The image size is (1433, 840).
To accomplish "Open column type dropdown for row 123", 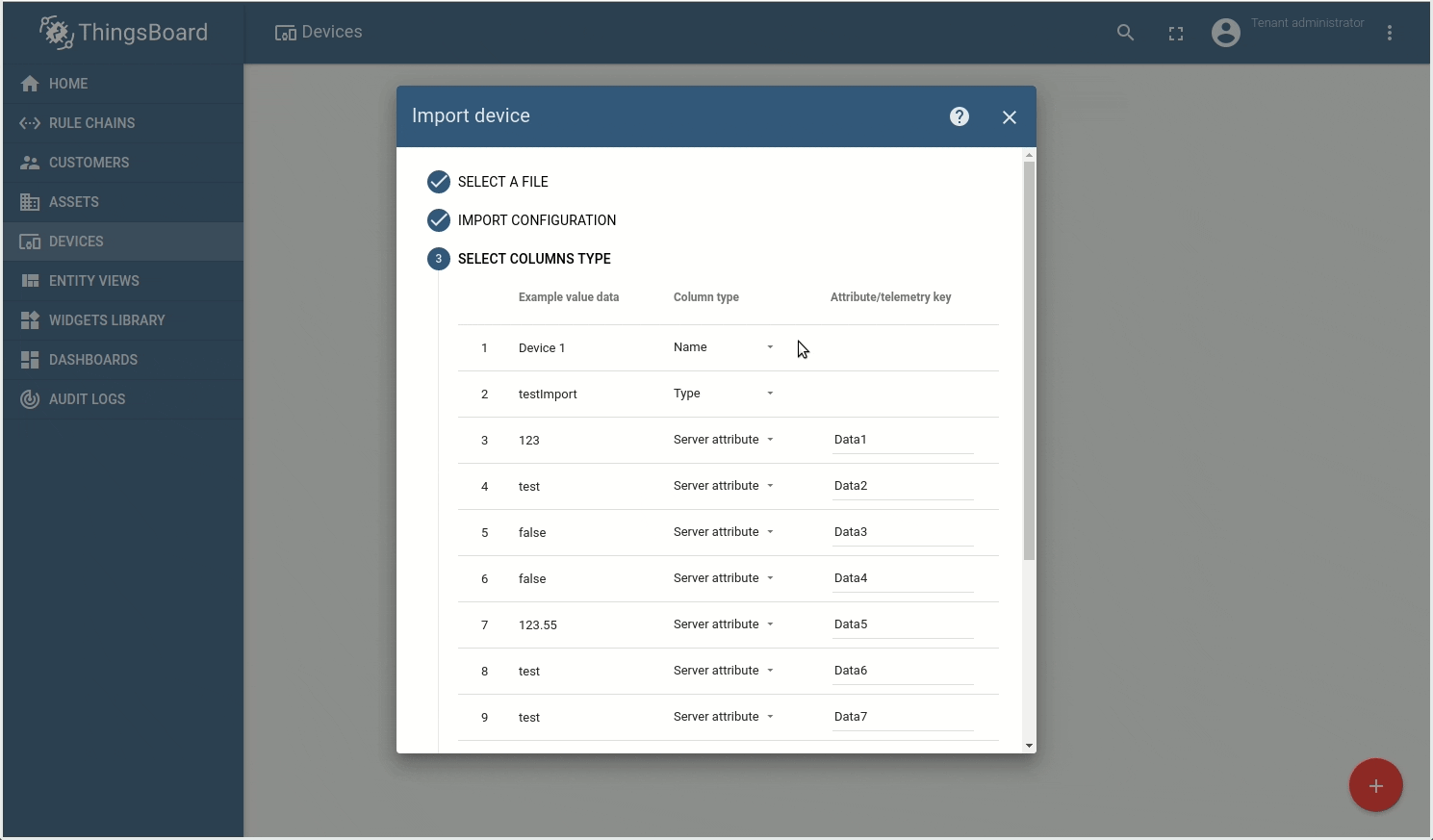I will pyautogui.click(x=724, y=440).
